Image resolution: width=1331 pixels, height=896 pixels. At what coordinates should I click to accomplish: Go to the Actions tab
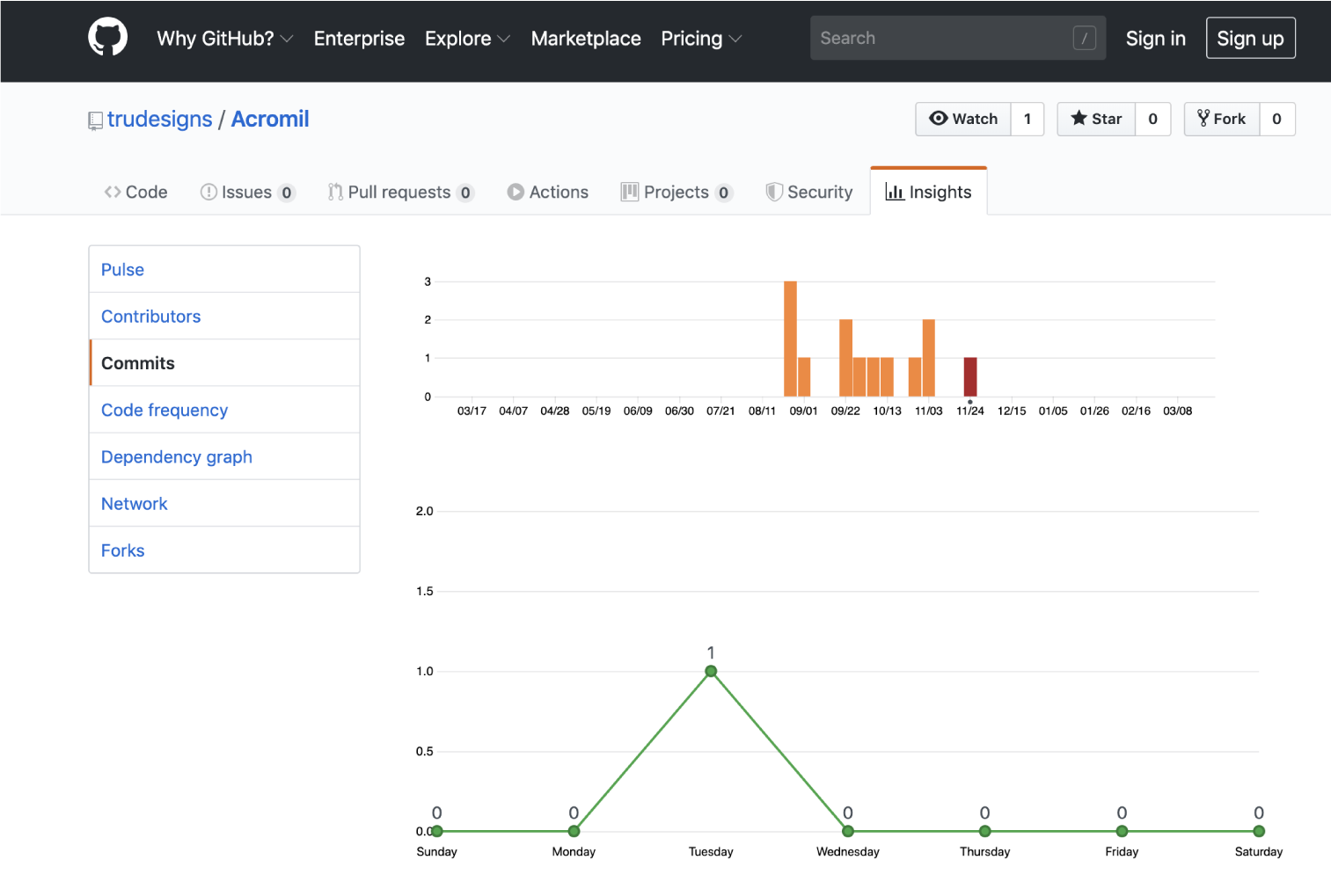coord(547,192)
